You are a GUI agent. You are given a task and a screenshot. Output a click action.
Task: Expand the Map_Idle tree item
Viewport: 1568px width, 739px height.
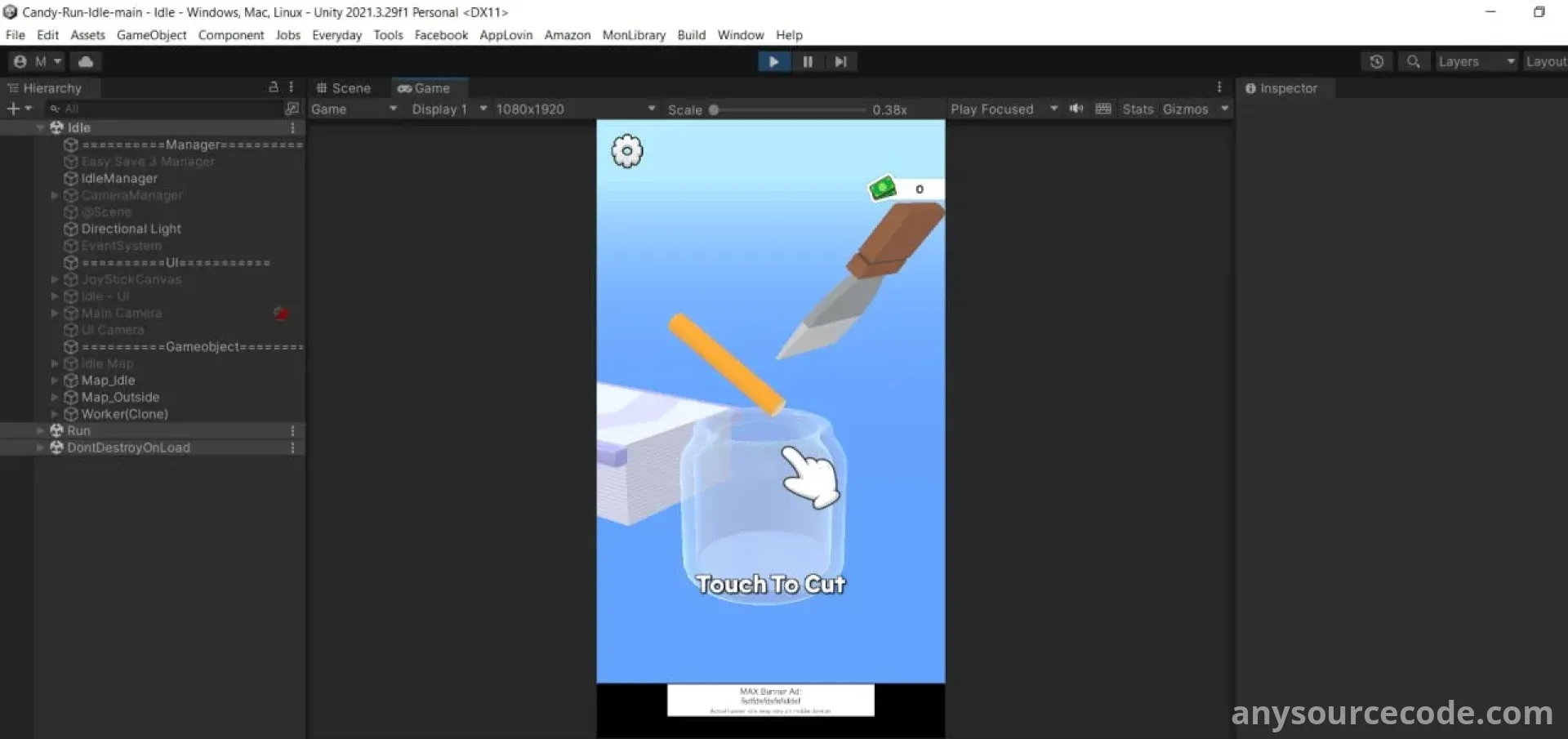55,381
